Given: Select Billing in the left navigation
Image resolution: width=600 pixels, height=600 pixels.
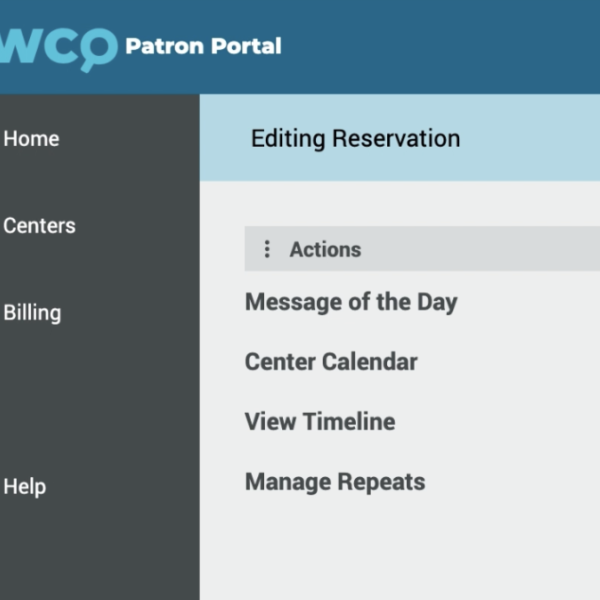Looking at the screenshot, I should (32, 313).
